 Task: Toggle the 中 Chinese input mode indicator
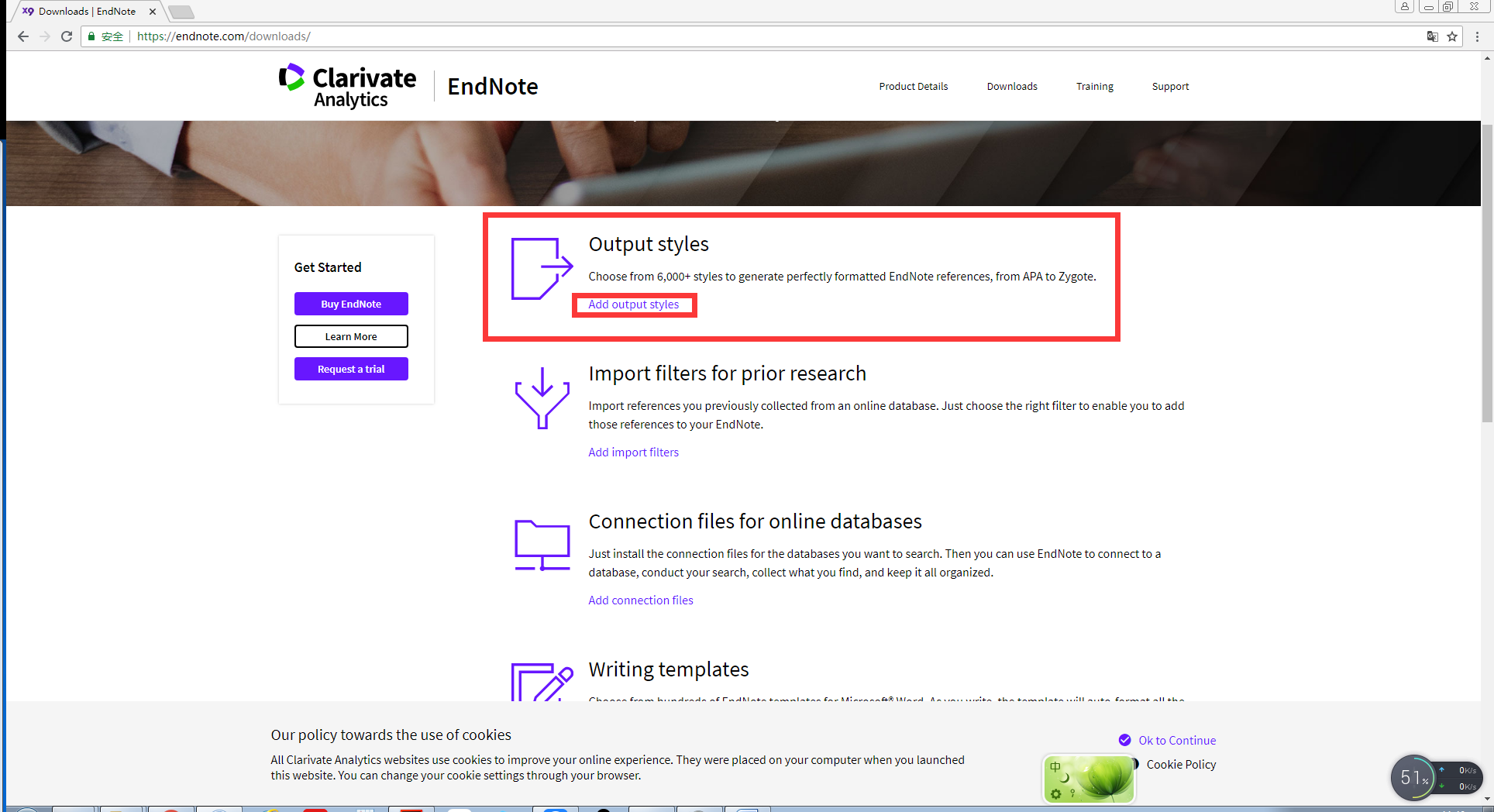[1055, 767]
